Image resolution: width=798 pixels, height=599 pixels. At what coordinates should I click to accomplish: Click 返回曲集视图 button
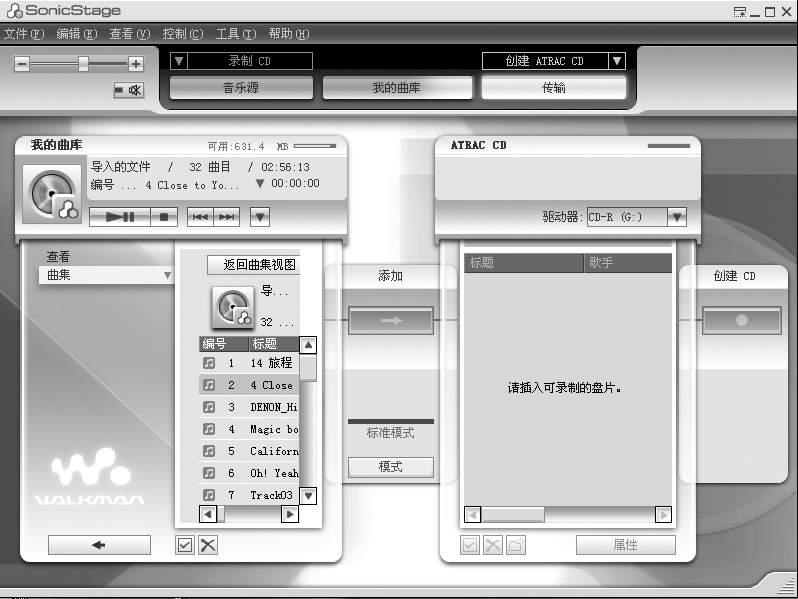253,265
